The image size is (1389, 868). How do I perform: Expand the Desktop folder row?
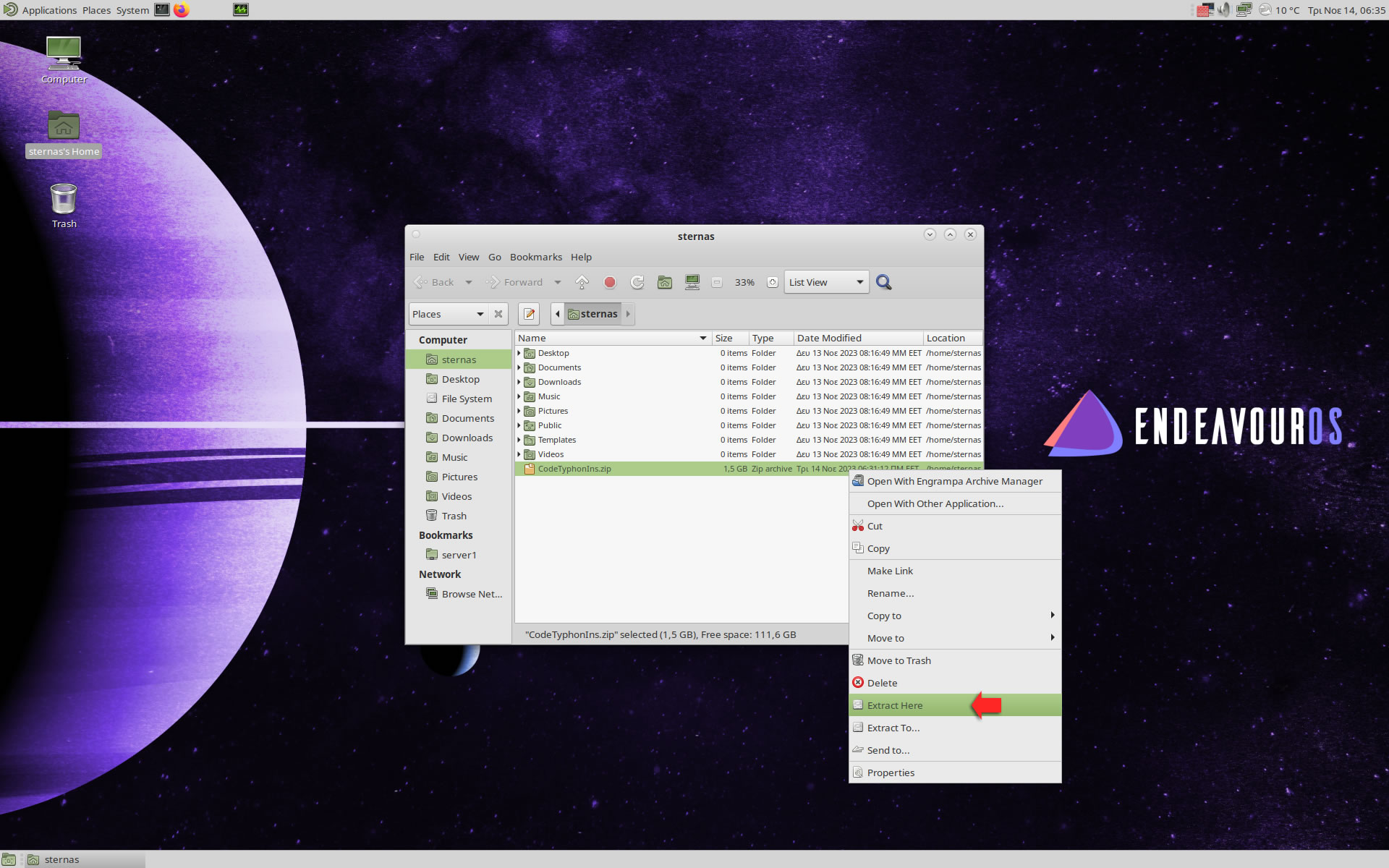click(x=519, y=353)
